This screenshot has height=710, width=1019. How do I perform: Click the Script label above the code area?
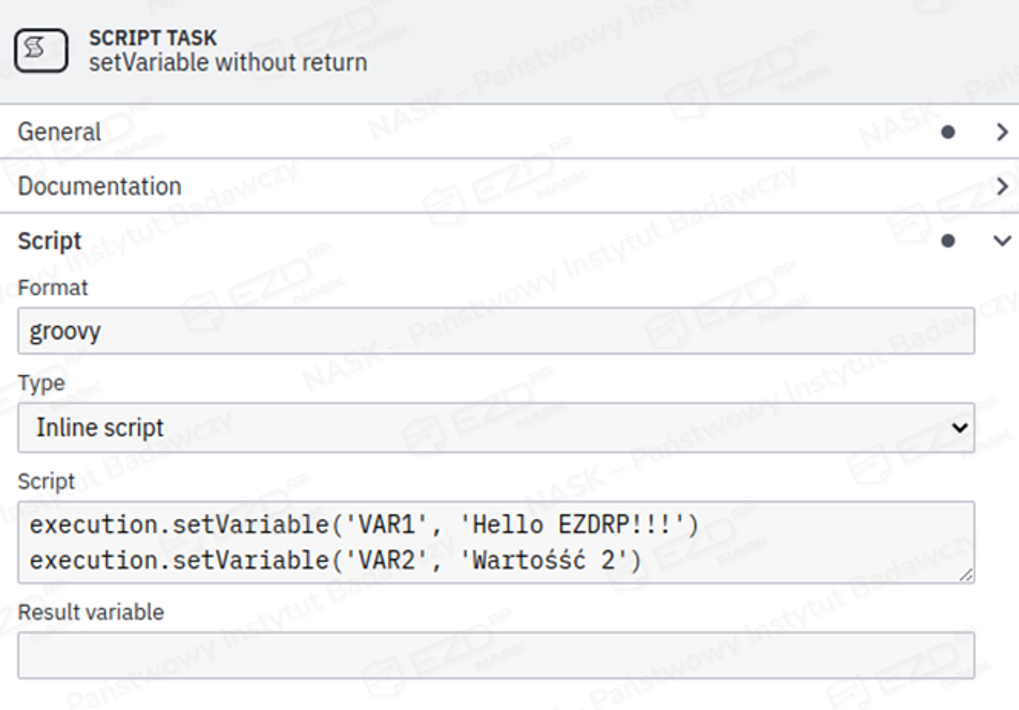click(46, 481)
